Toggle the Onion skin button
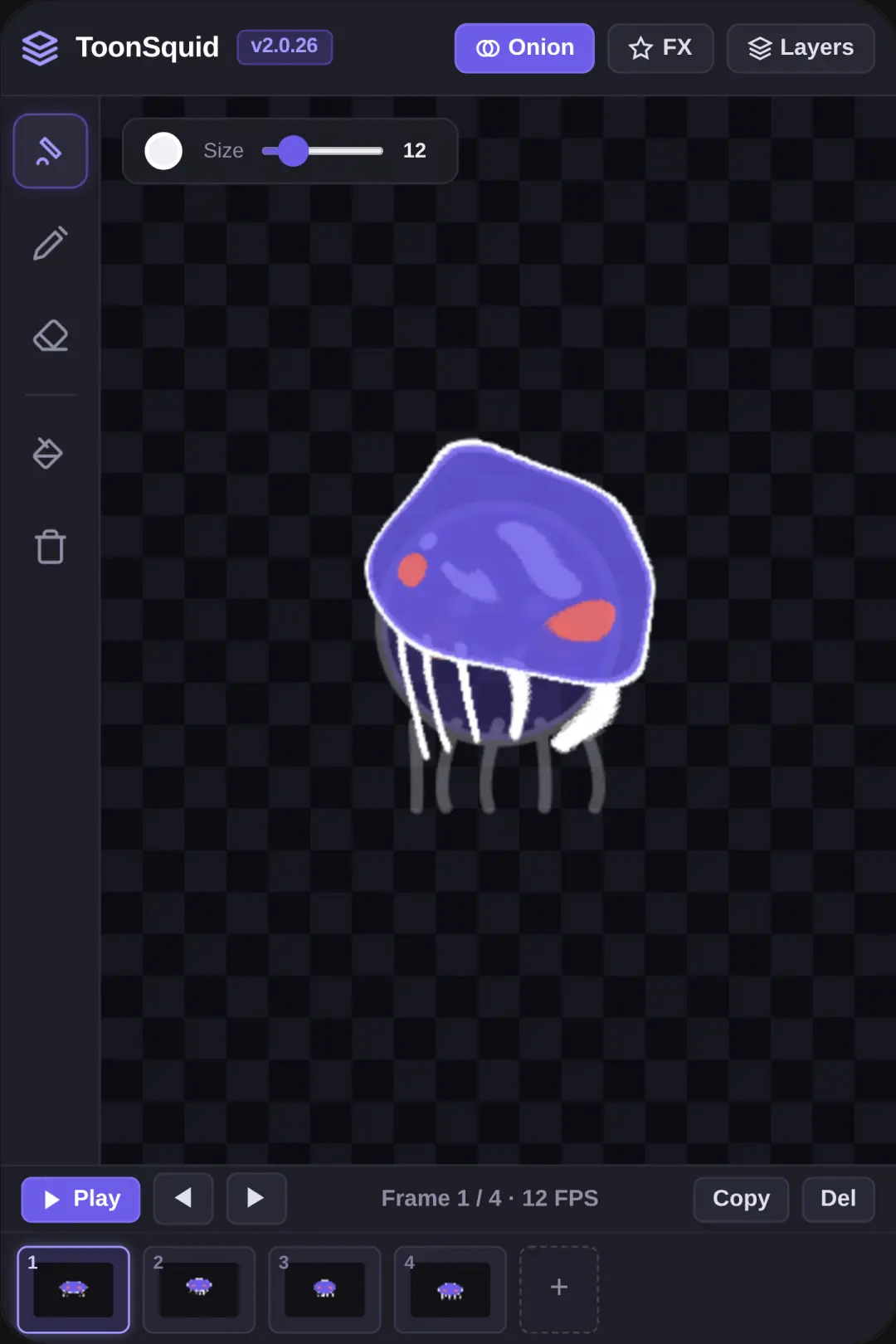896x1344 pixels. (x=524, y=48)
